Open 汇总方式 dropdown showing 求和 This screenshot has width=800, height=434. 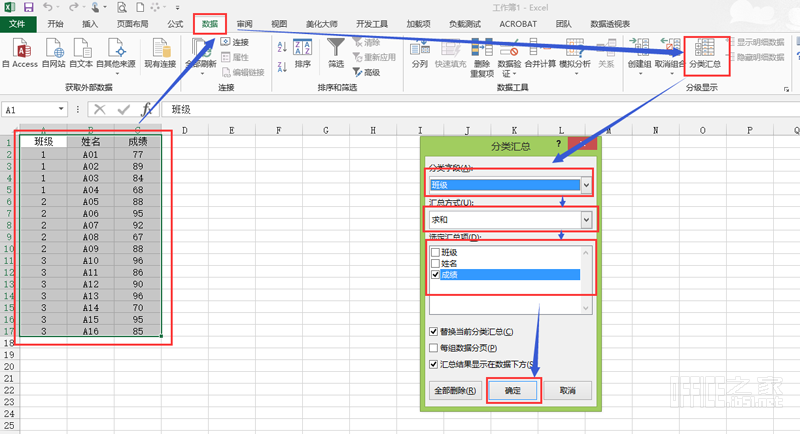(x=586, y=219)
